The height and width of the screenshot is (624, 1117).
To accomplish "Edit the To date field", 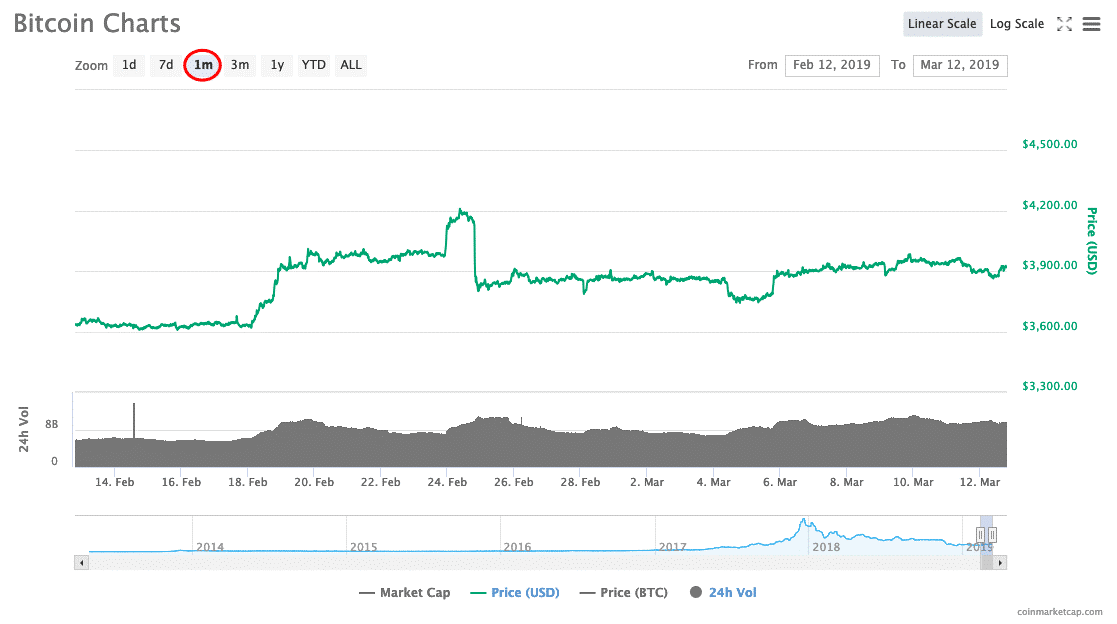I will (960, 65).
